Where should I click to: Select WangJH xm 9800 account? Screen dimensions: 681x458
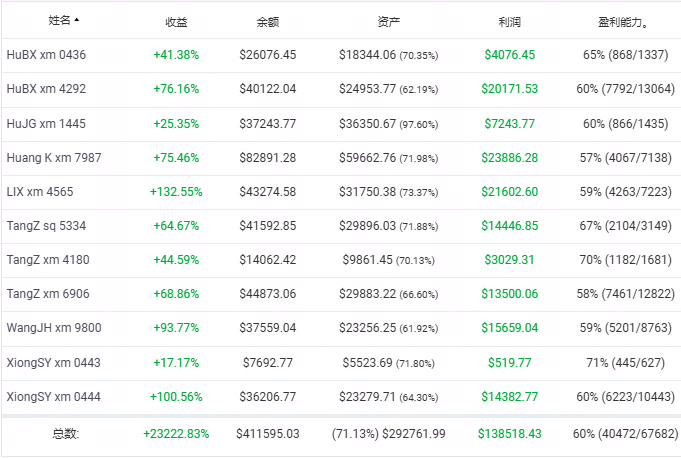(54, 327)
